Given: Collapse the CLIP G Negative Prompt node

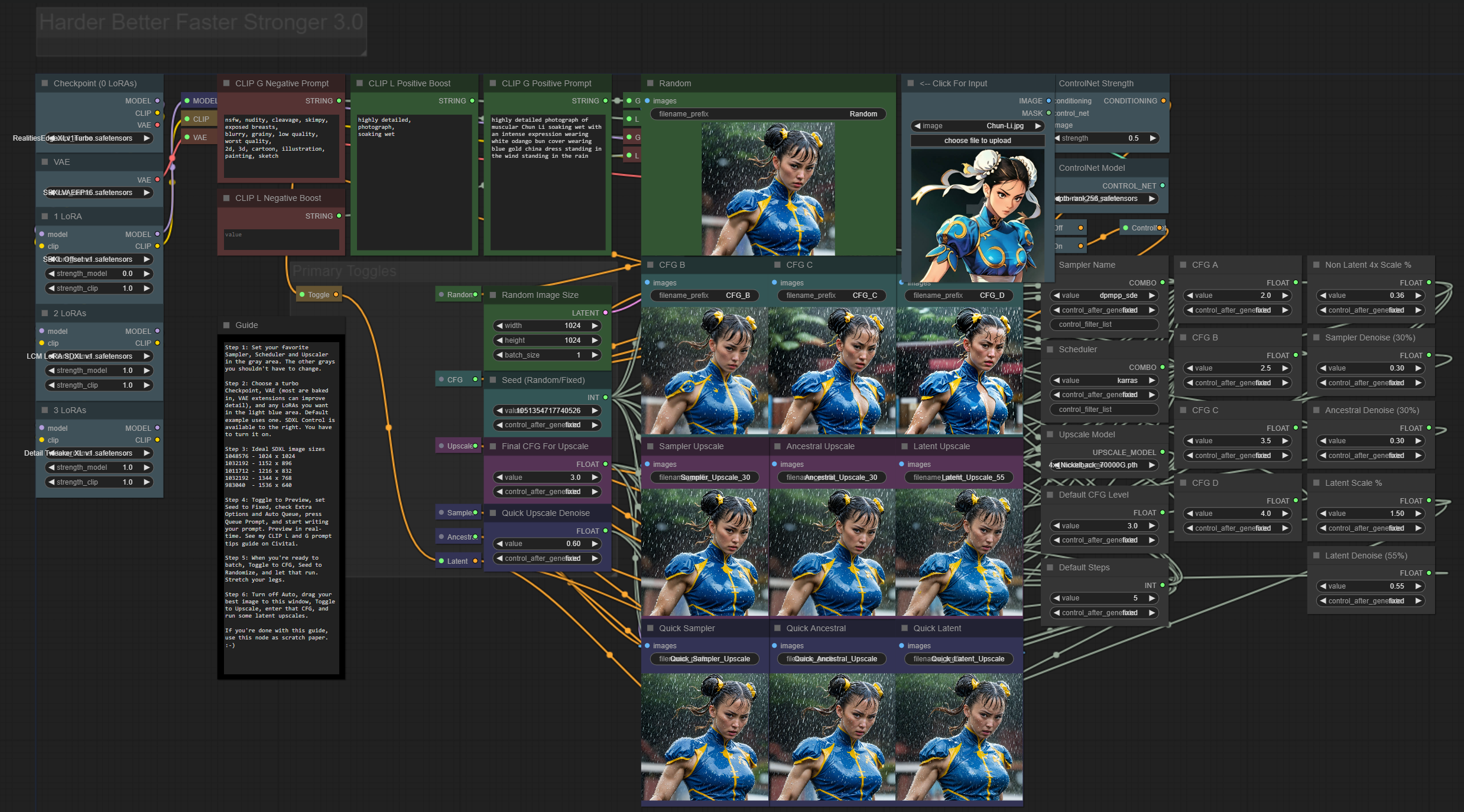Looking at the screenshot, I should [226, 83].
